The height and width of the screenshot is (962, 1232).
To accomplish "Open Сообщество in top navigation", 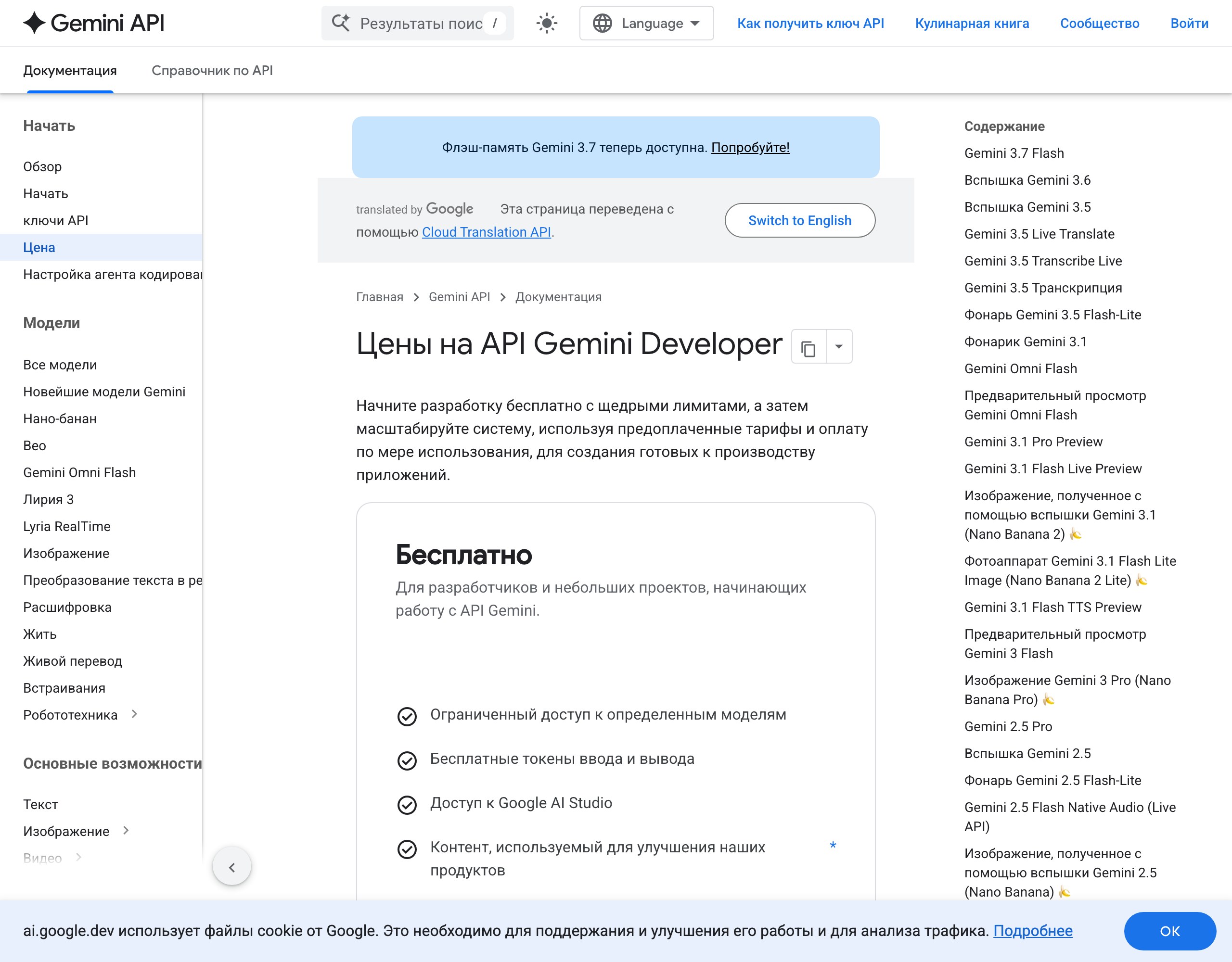I will 1100,23.
